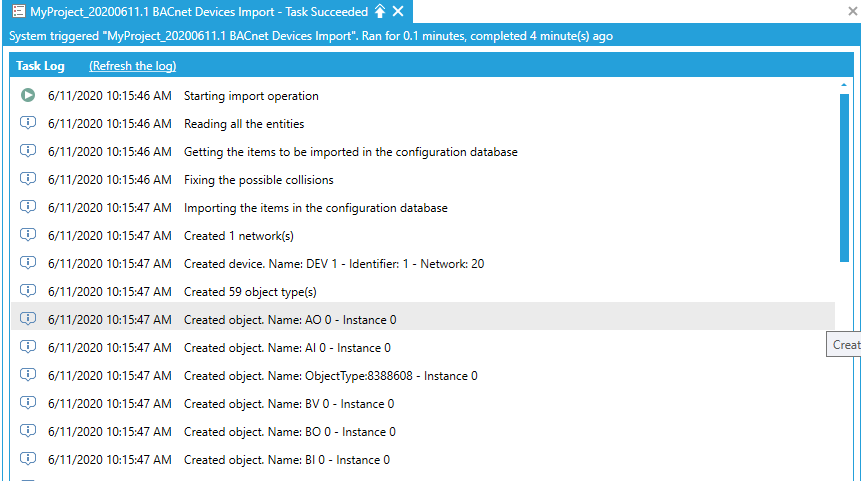The height and width of the screenshot is (481, 861).
Task: Select the Created object BV 0 log entry
Action: coord(289,404)
